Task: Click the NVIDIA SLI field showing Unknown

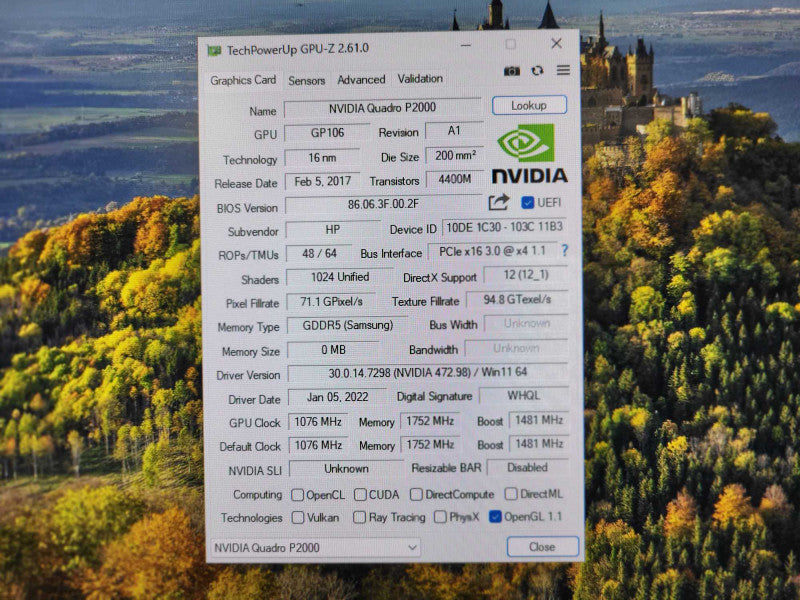Action: click(346, 468)
